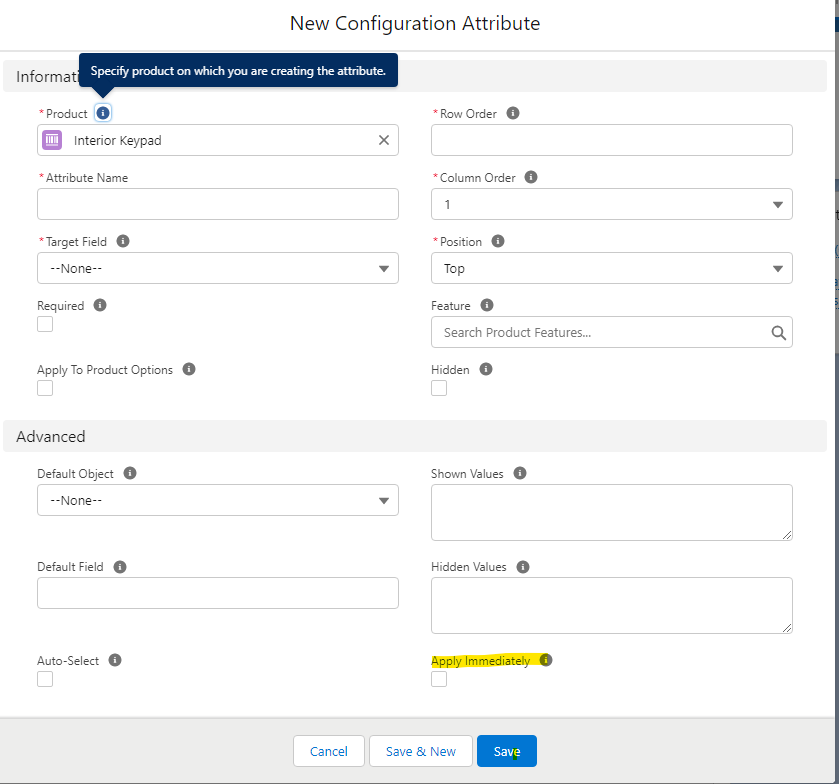Open the Target Field dropdown

click(x=217, y=268)
